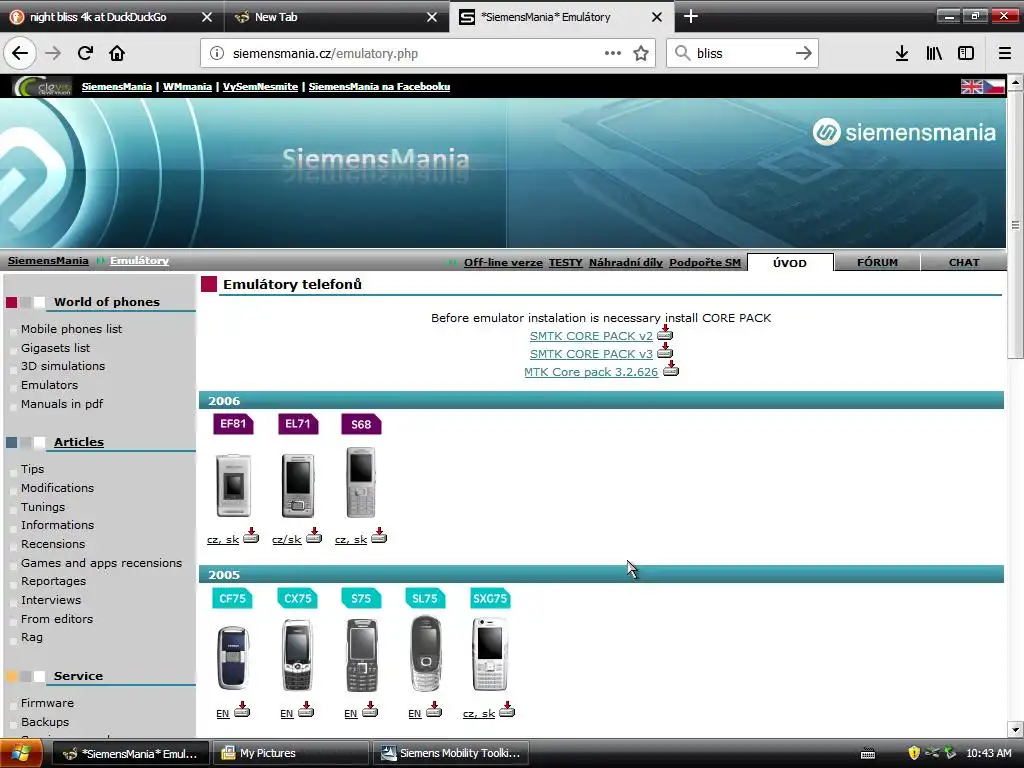Click the bliss search field

click(741, 54)
